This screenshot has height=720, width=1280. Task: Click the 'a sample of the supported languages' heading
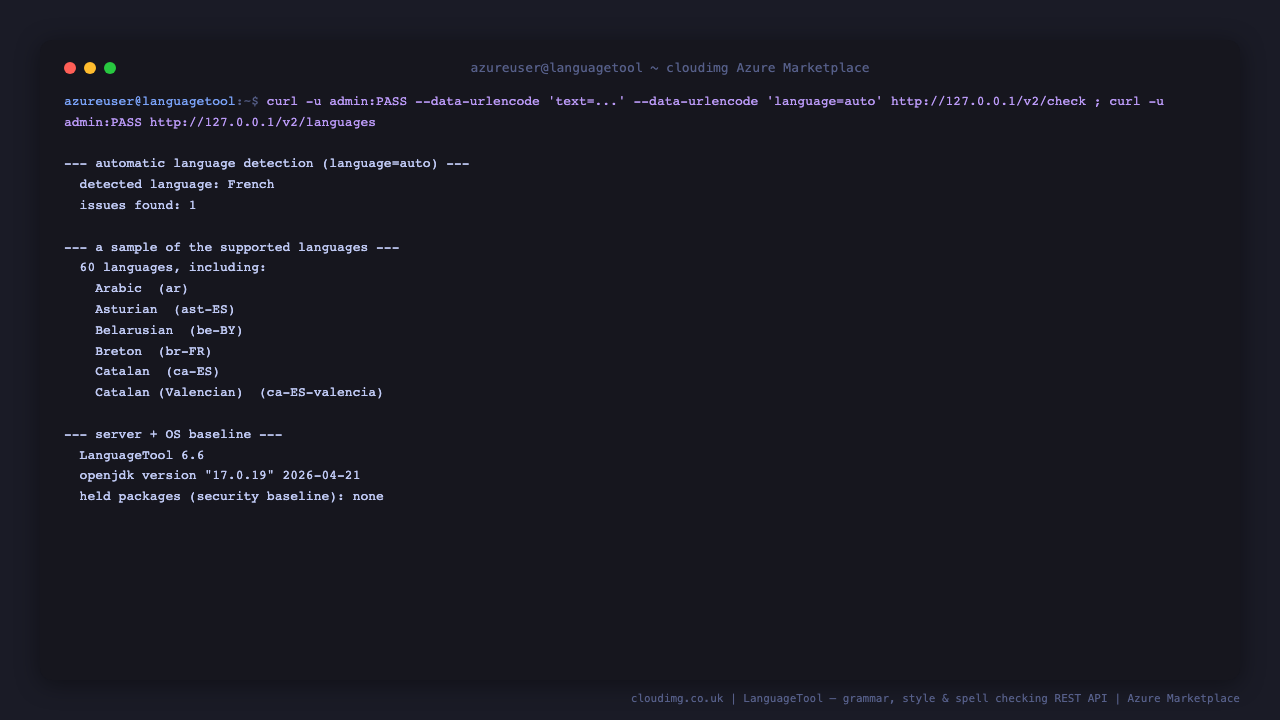[x=232, y=247]
